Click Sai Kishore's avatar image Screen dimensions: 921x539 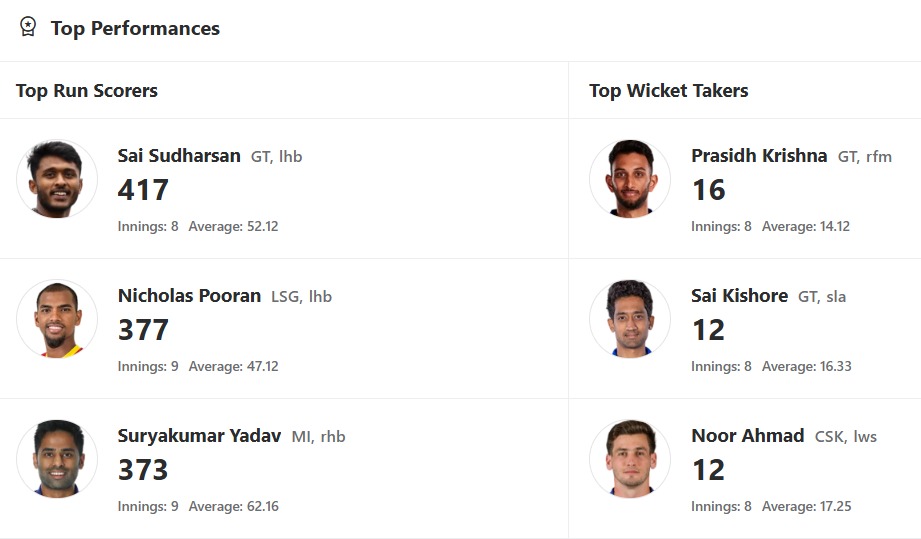click(x=630, y=320)
